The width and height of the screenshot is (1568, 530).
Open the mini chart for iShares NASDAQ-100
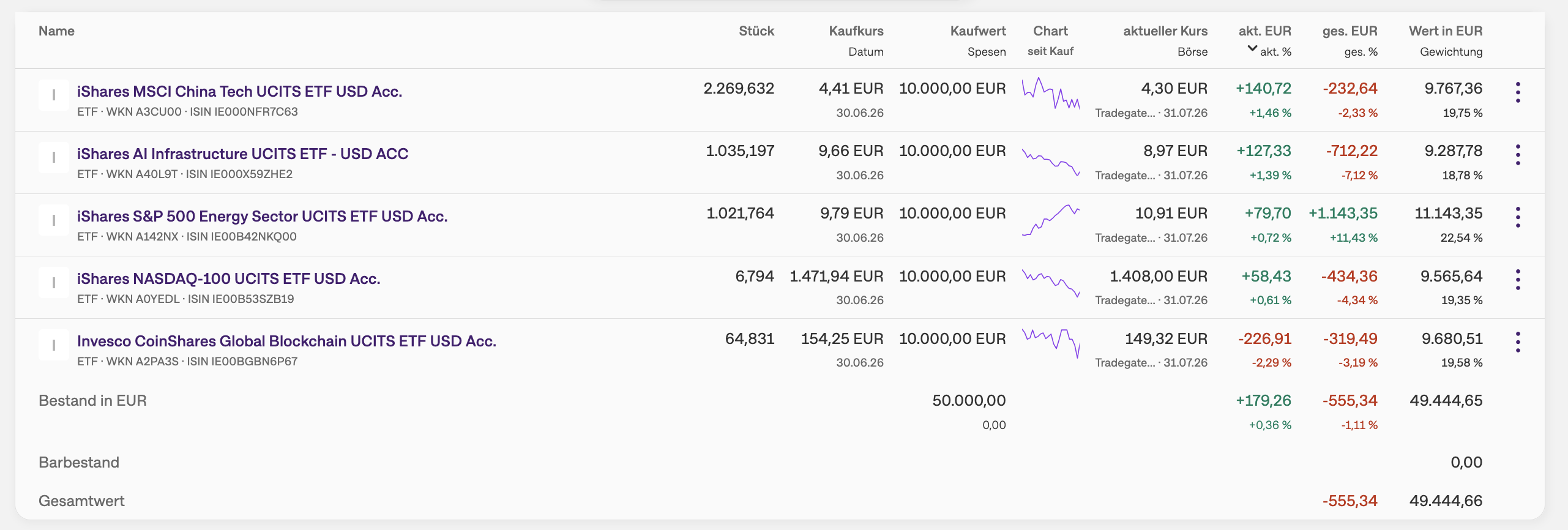click(x=1050, y=283)
